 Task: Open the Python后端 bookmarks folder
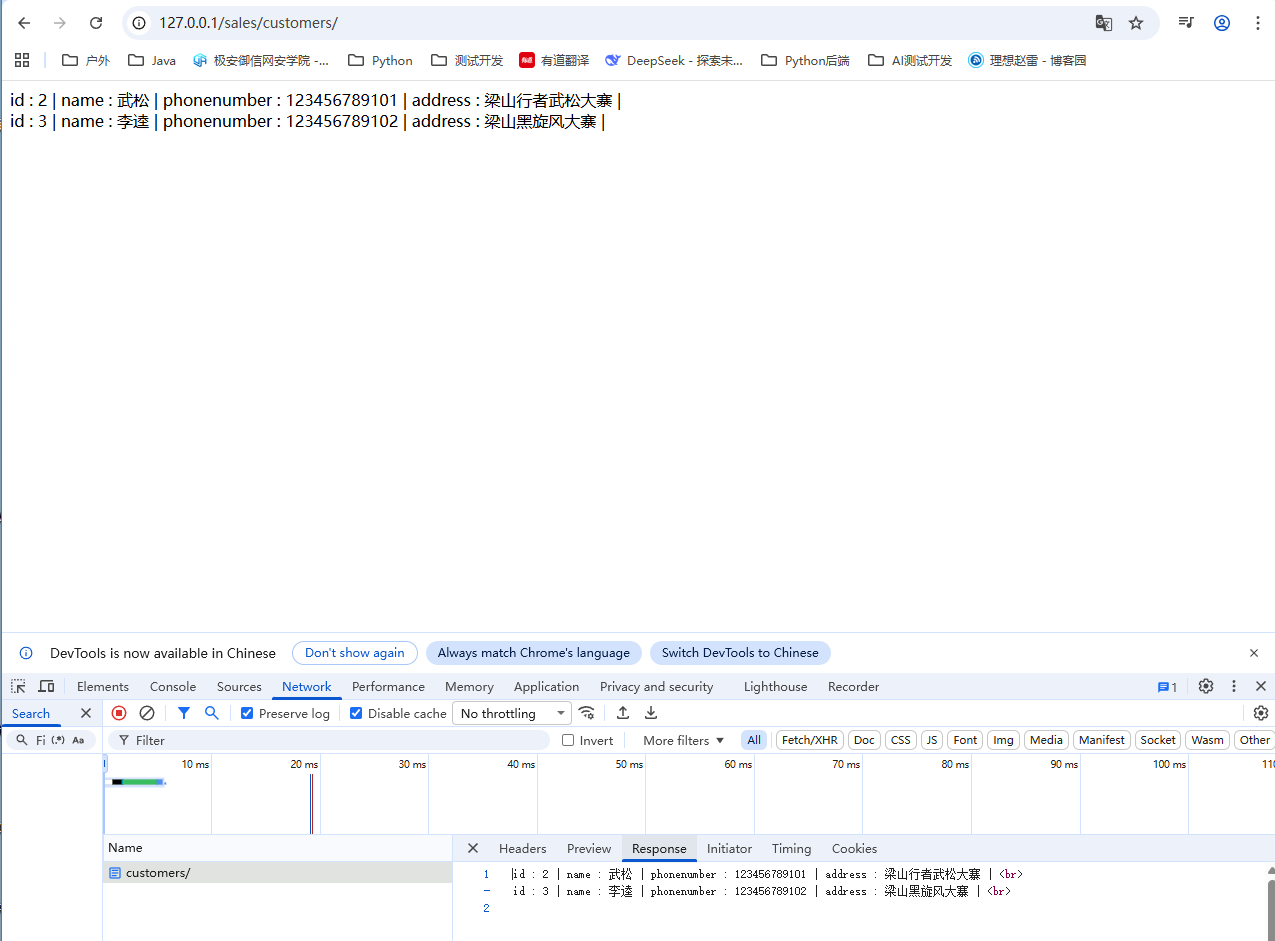(805, 60)
